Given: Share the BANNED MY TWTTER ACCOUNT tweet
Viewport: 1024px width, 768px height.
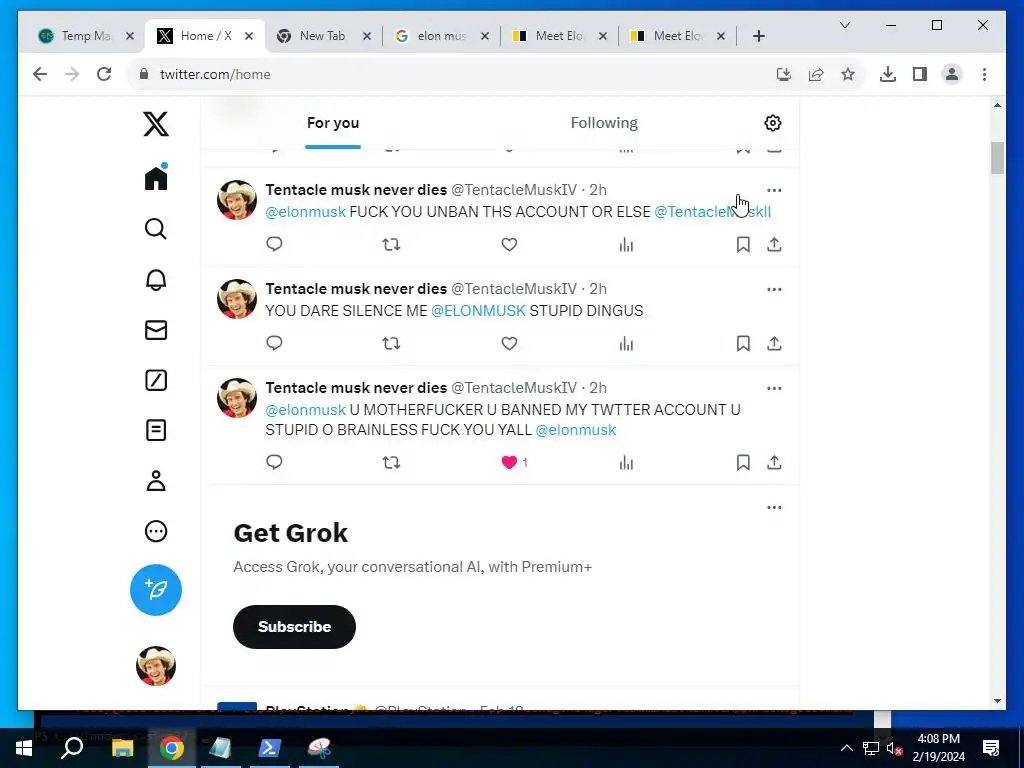Looking at the screenshot, I should [774, 462].
